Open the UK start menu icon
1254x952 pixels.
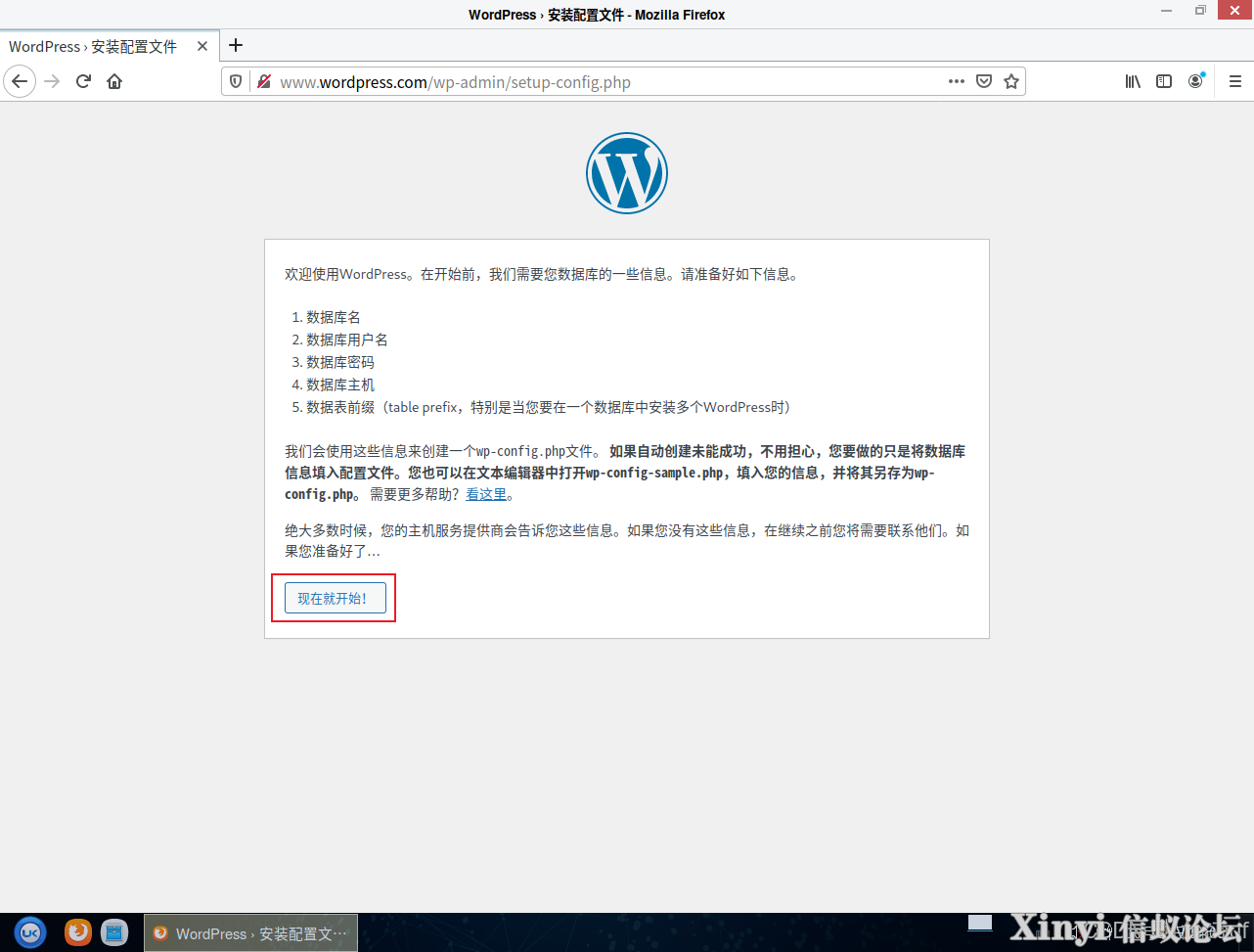(30, 932)
